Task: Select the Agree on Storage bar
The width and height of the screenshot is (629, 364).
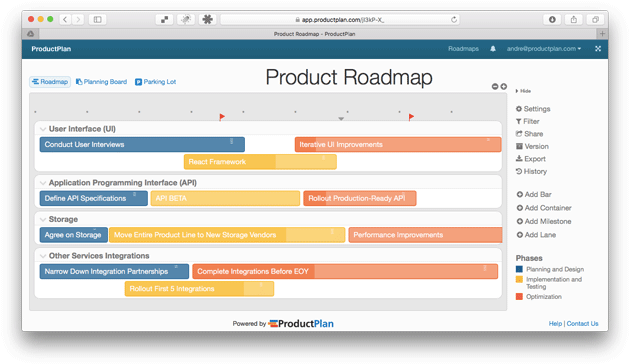Action: 73,235
